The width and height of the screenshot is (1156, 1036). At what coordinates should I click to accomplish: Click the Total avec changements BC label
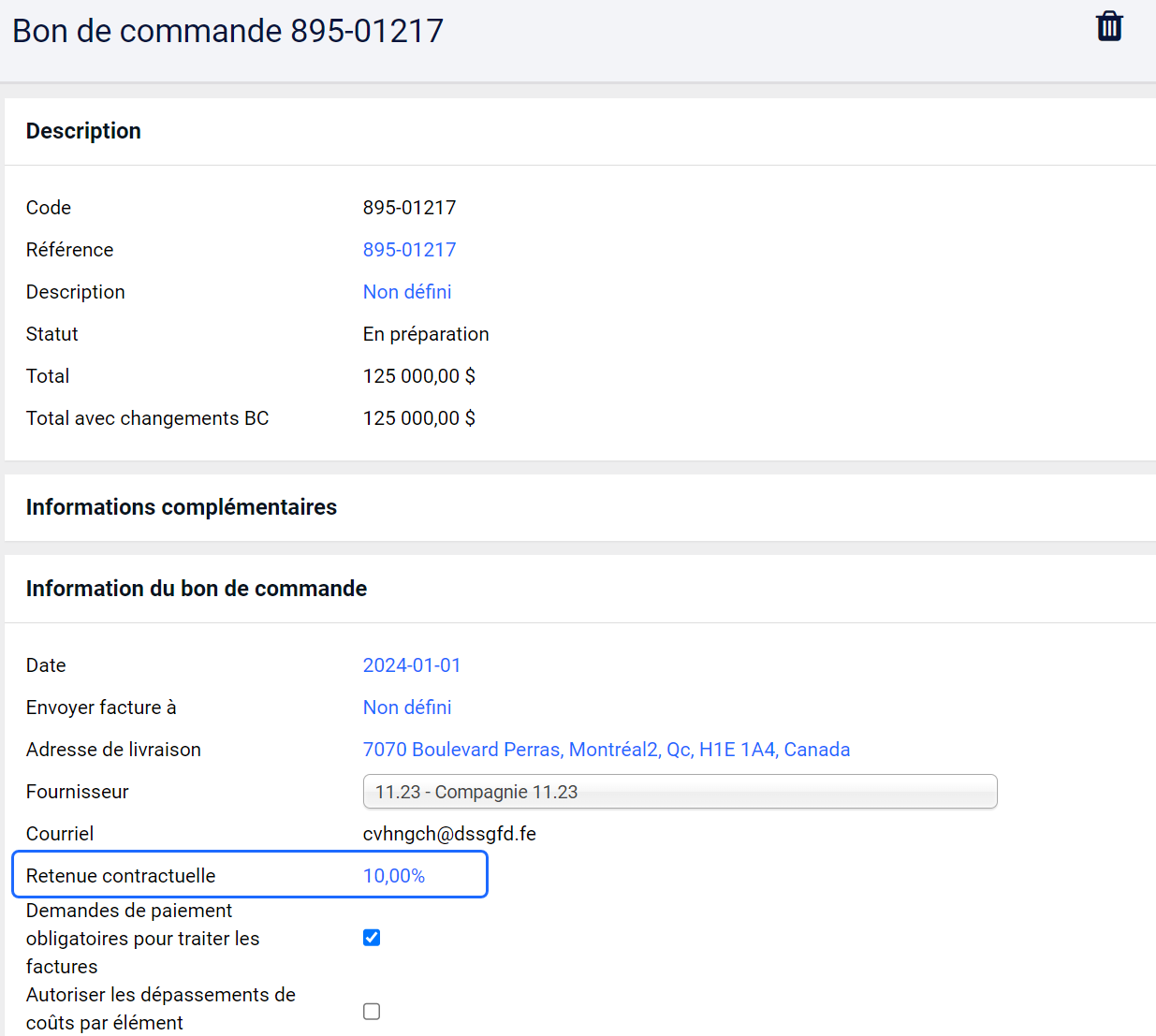(x=147, y=418)
